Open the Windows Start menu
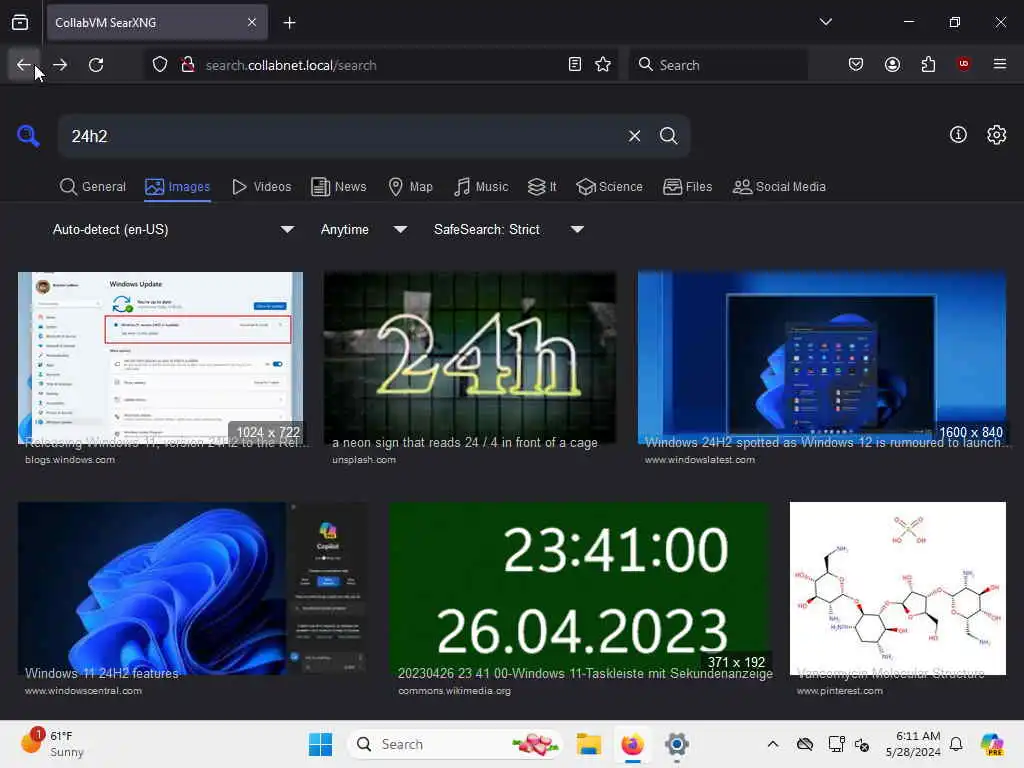The width and height of the screenshot is (1024, 768). pos(320,744)
